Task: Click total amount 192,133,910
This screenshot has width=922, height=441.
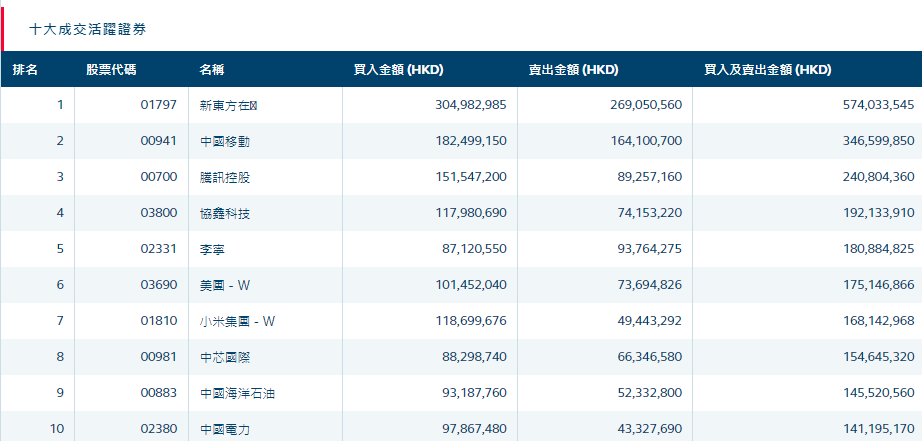Action: tap(878, 213)
